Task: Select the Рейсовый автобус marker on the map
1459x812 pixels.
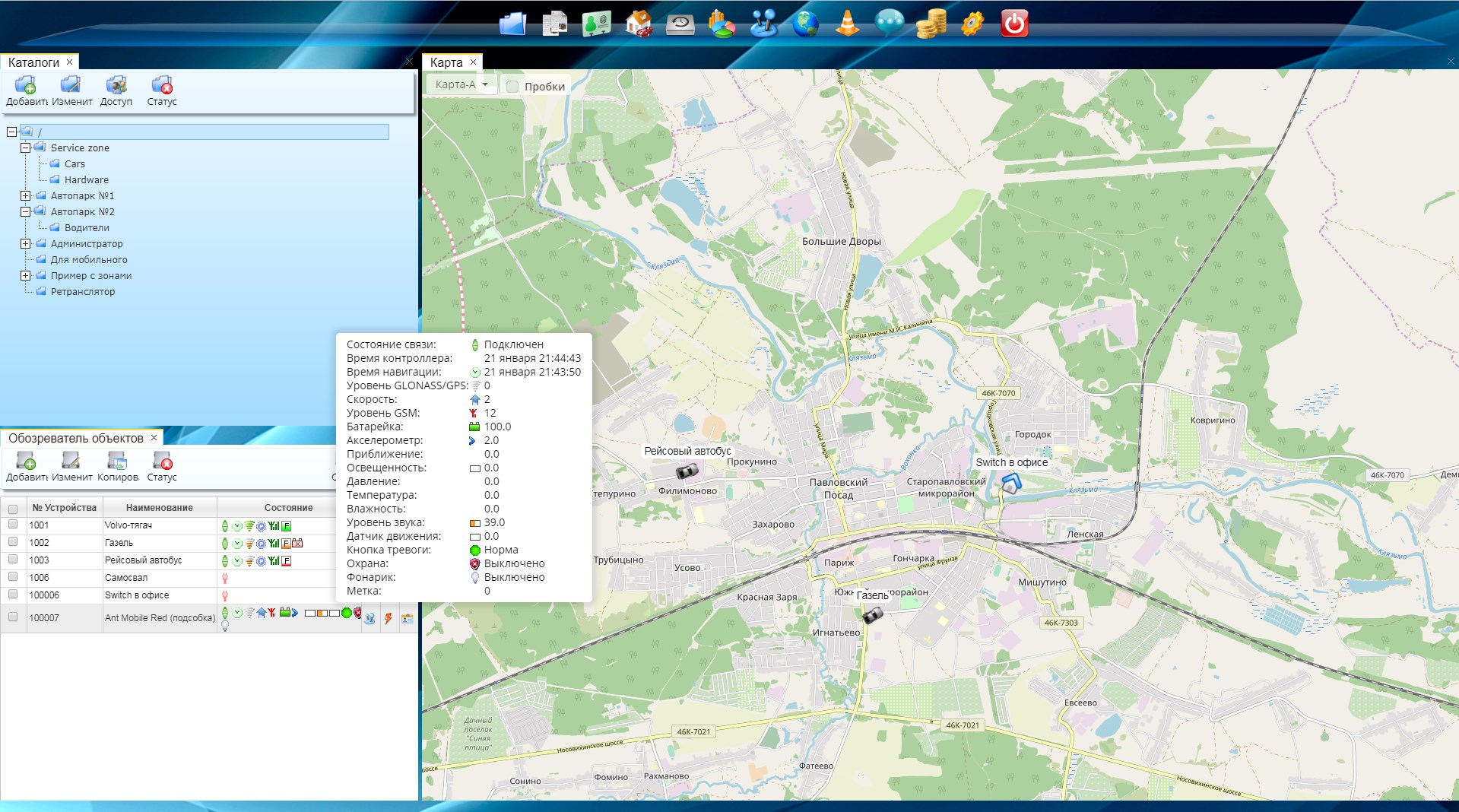Action: click(x=687, y=472)
